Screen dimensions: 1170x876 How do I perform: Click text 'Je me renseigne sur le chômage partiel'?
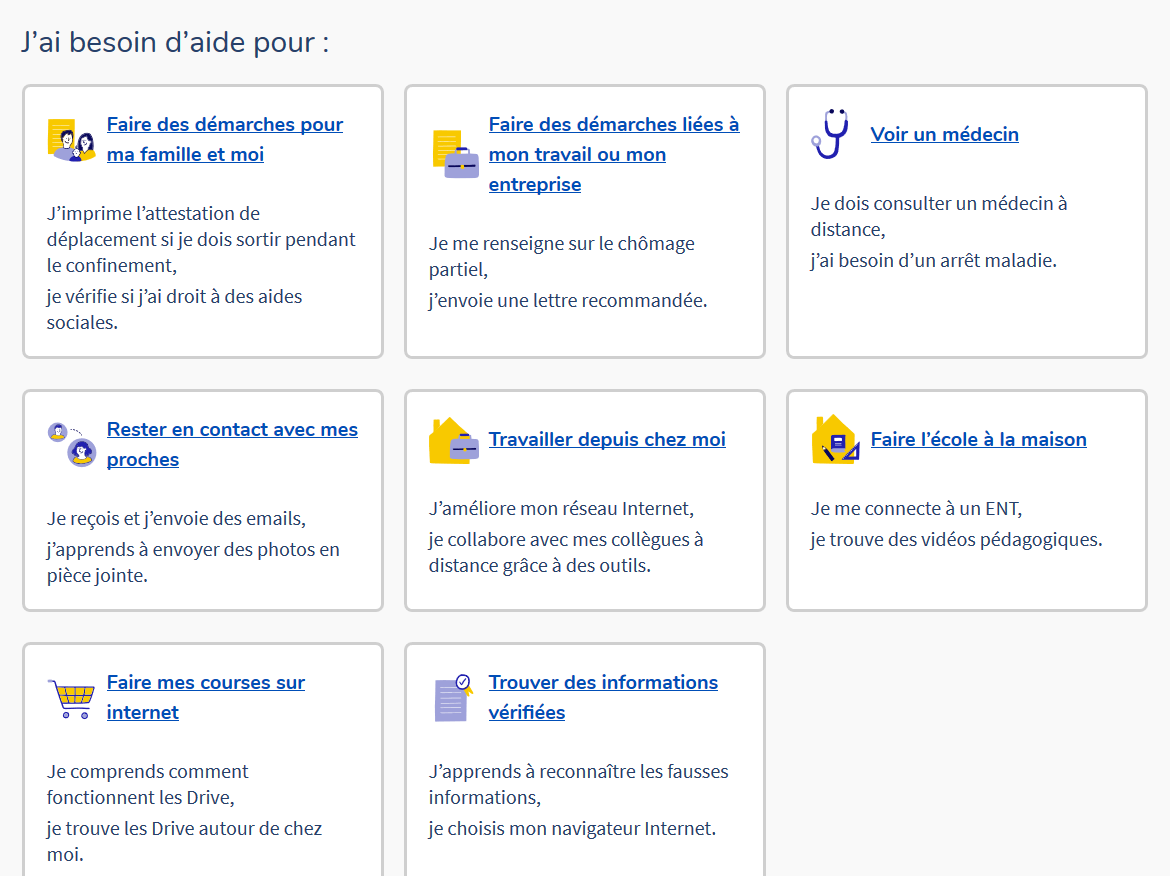tap(562, 257)
